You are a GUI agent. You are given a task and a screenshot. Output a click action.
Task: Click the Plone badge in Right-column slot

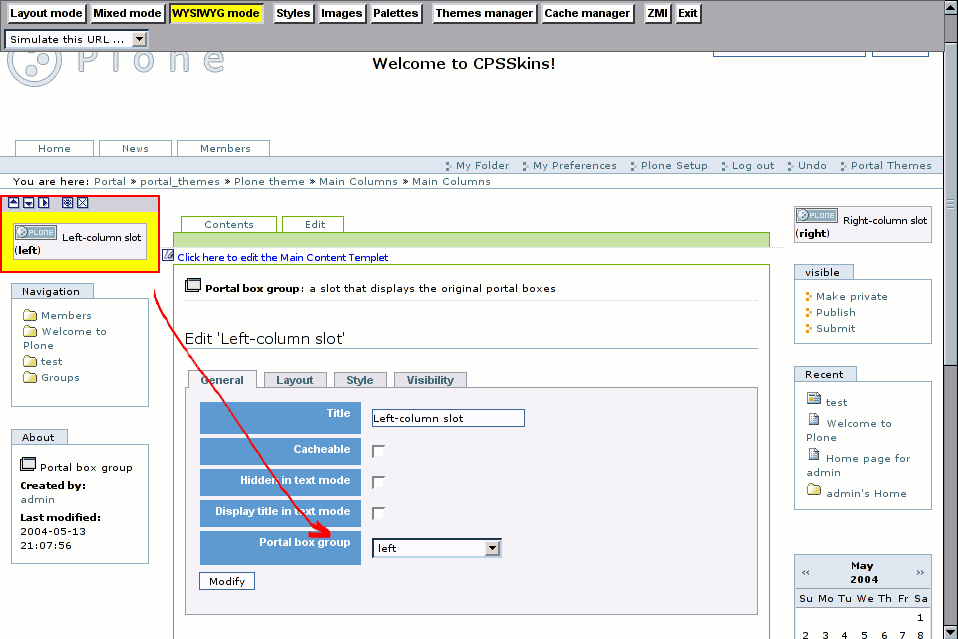click(x=816, y=216)
